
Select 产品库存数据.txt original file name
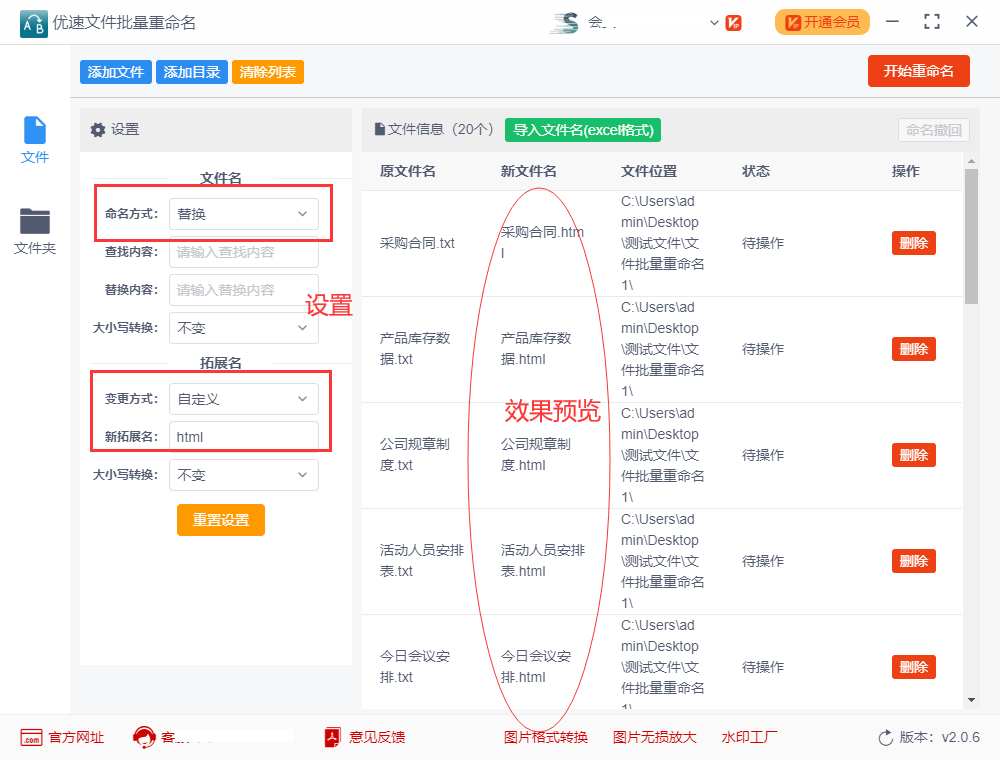coord(415,349)
